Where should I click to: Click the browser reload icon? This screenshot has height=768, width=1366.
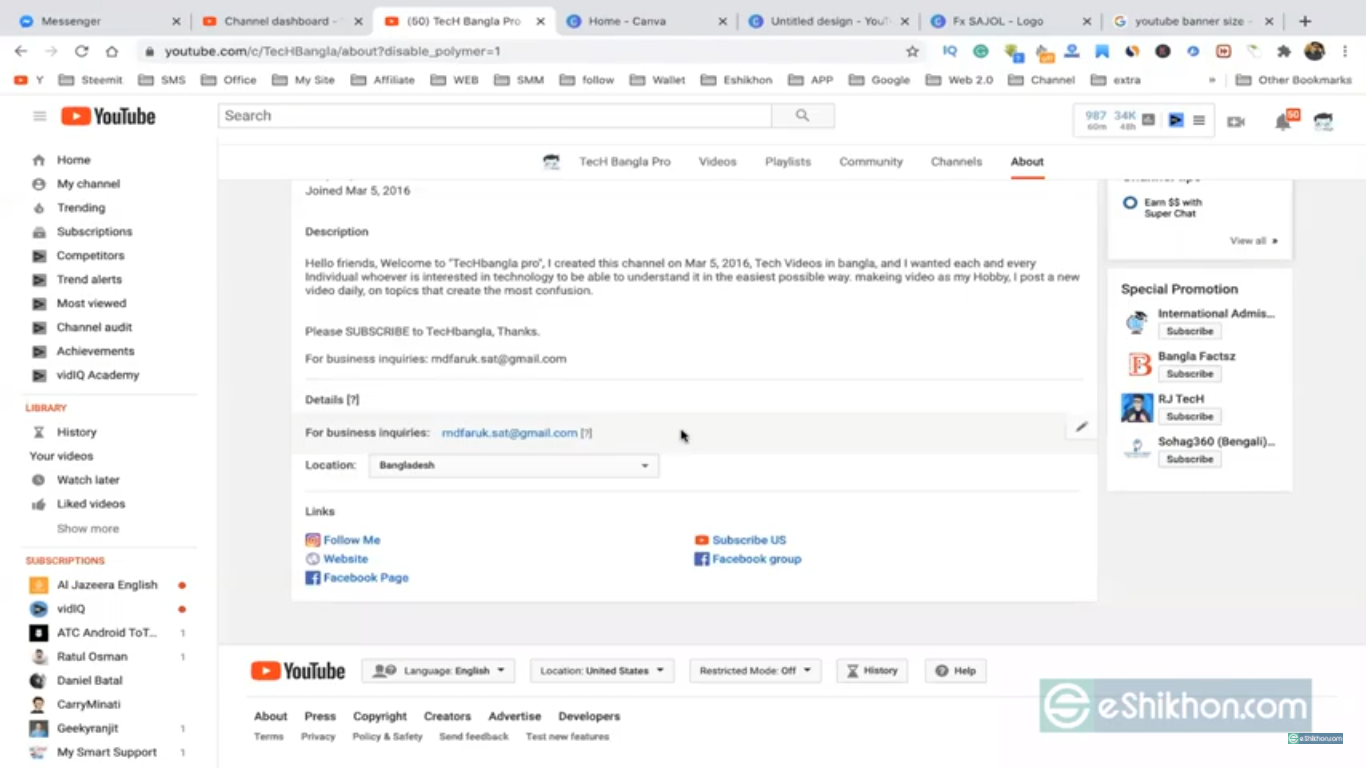click(82, 51)
